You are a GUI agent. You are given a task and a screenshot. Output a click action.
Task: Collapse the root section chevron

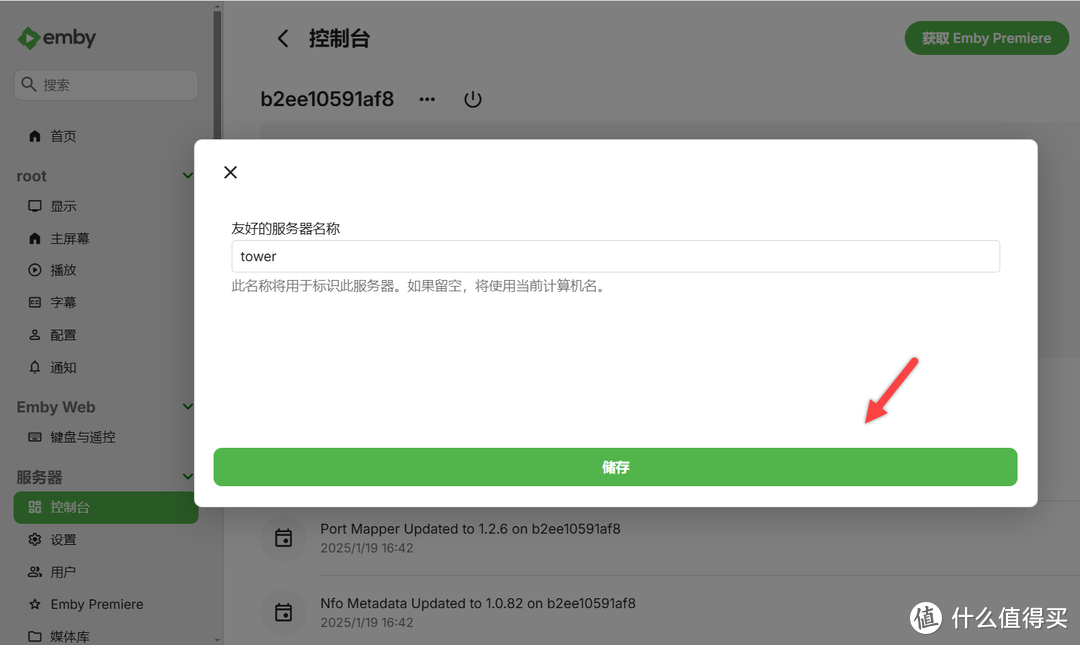(187, 176)
